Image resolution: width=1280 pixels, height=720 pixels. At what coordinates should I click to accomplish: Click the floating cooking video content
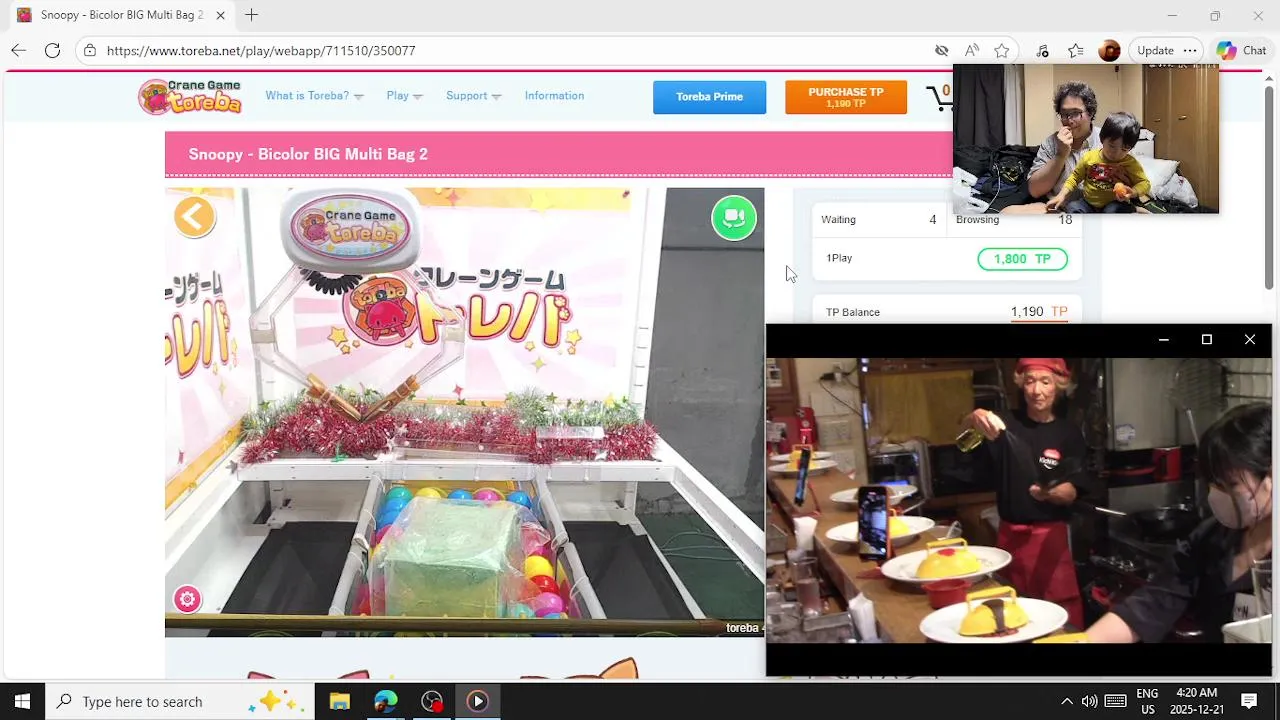click(x=1019, y=500)
